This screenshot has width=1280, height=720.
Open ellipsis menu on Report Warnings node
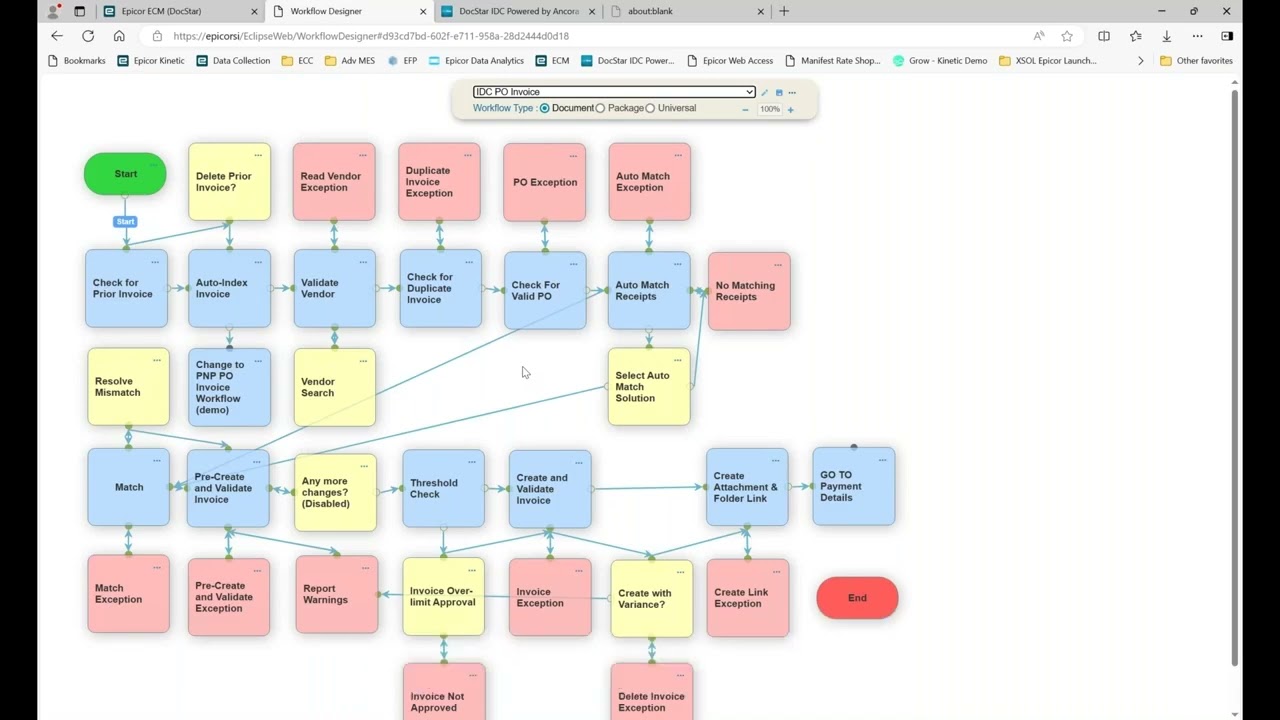[365, 568]
